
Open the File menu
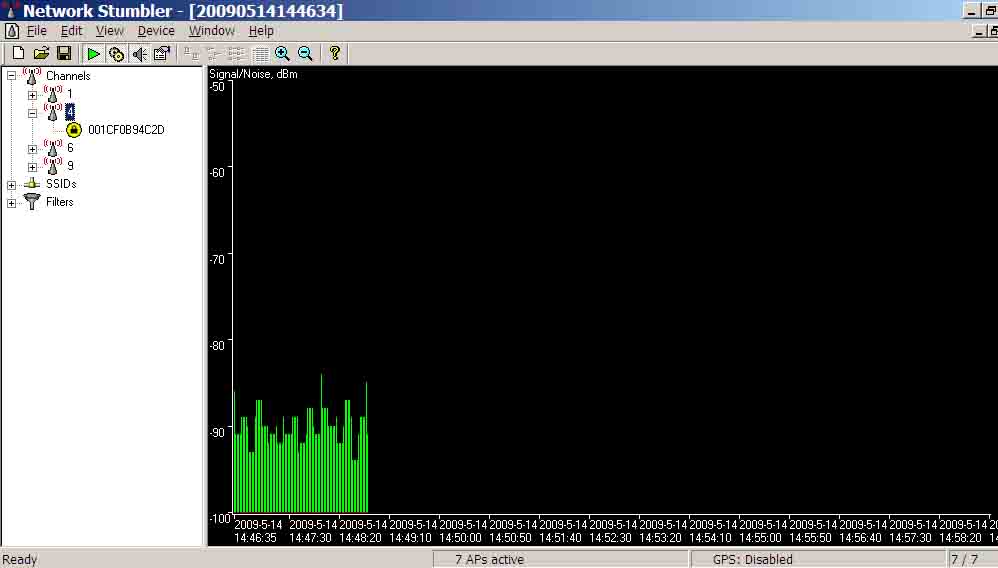(x=36, y=31)
